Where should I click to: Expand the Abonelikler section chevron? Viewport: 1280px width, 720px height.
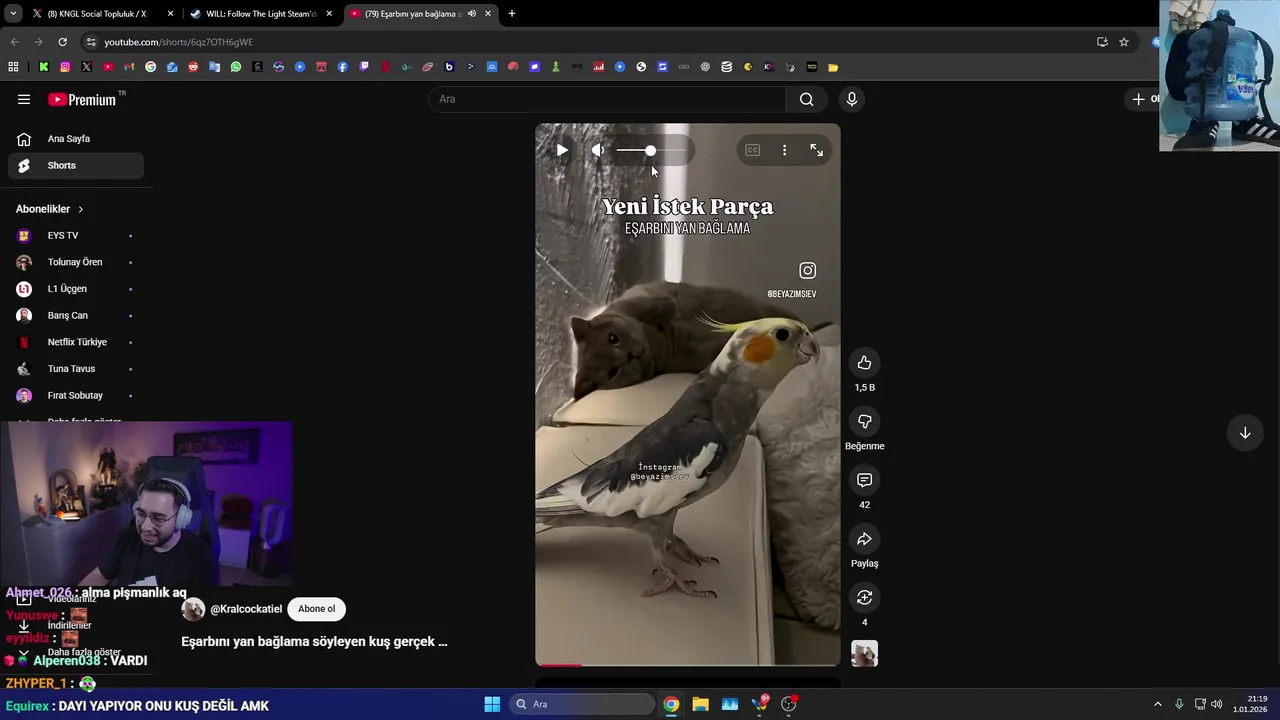click(80, 209)
